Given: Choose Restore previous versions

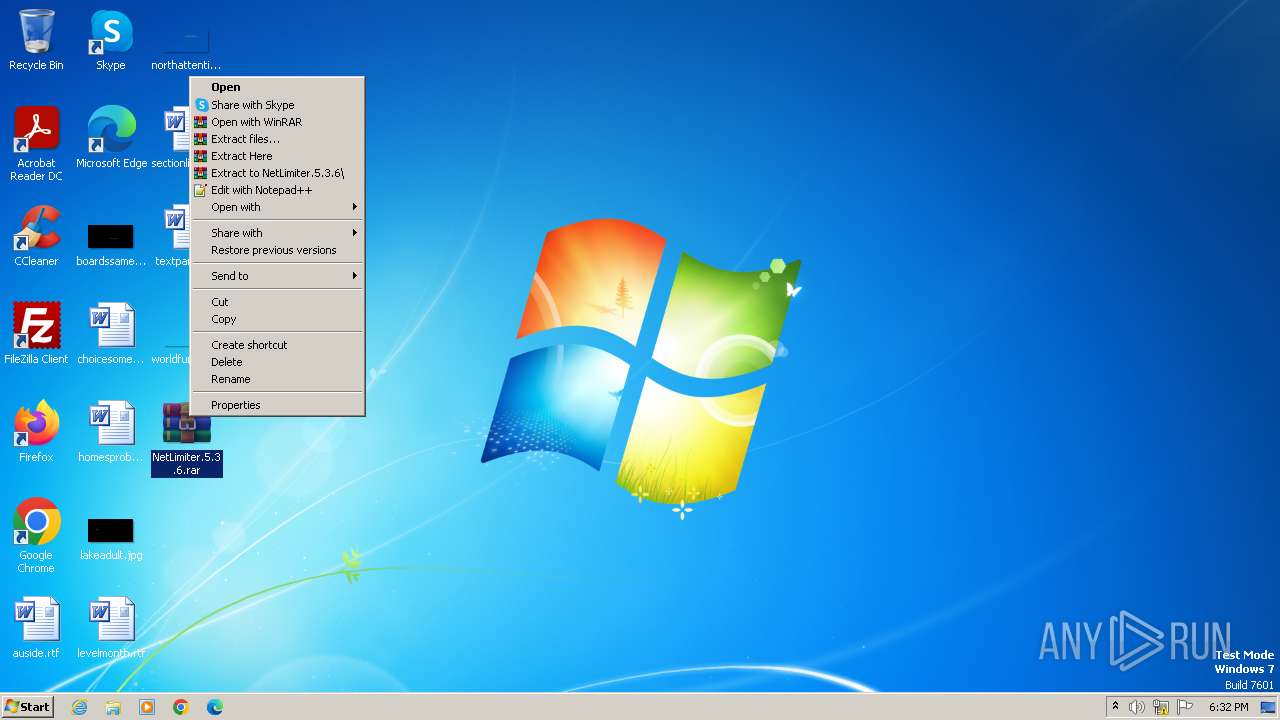Looking at the screenshot, I should [x=278, y=250].
